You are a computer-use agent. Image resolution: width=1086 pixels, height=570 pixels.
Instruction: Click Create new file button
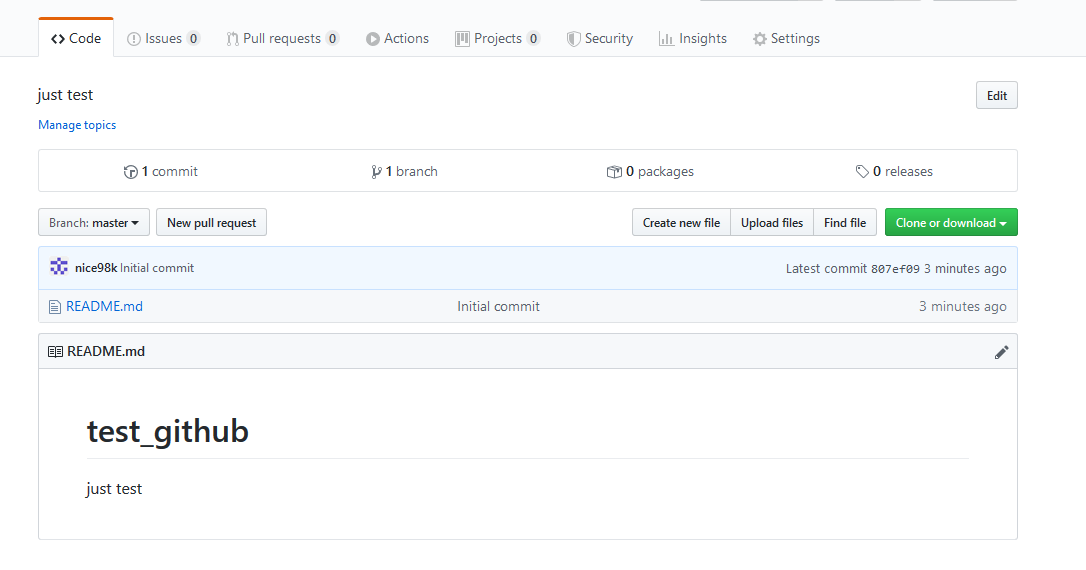click(x=682, y=222)
